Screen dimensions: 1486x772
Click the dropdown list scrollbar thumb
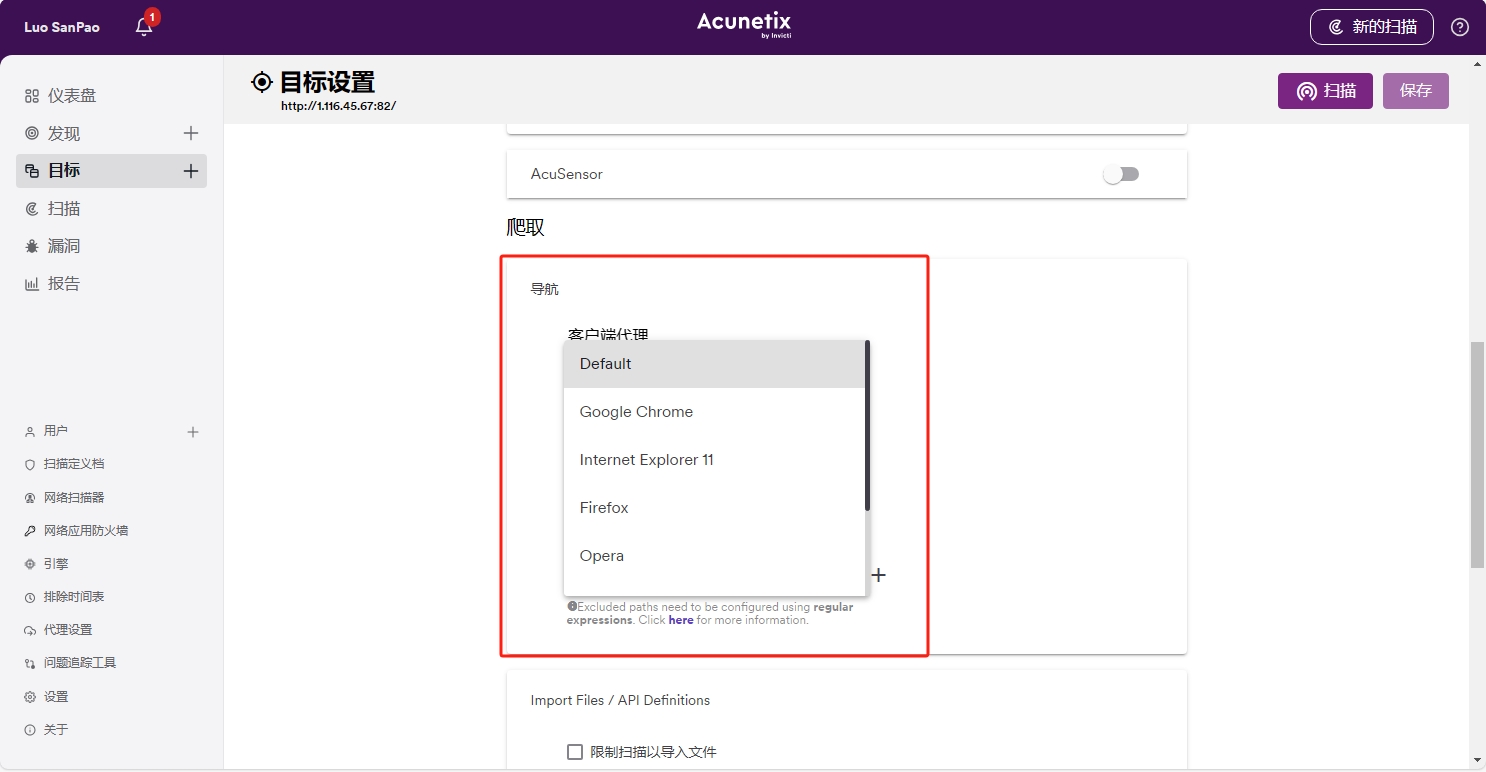(867, 425)
